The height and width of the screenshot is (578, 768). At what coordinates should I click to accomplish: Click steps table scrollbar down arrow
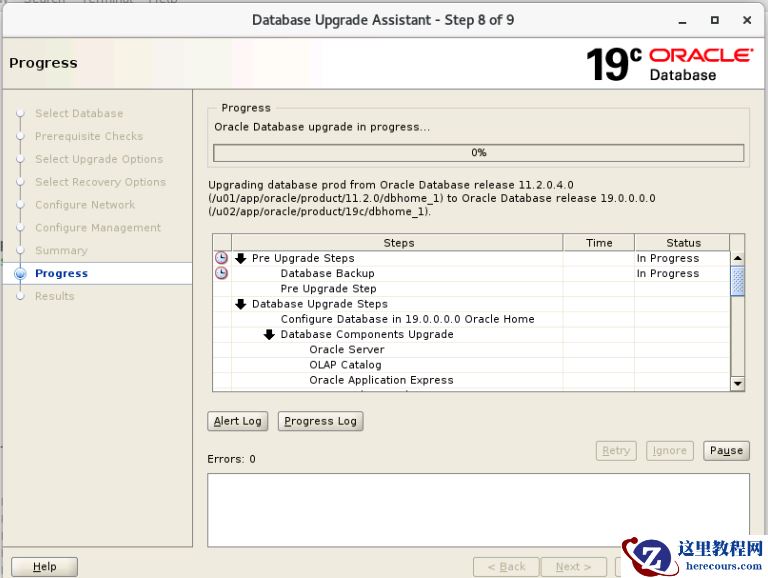pos(738,384)
